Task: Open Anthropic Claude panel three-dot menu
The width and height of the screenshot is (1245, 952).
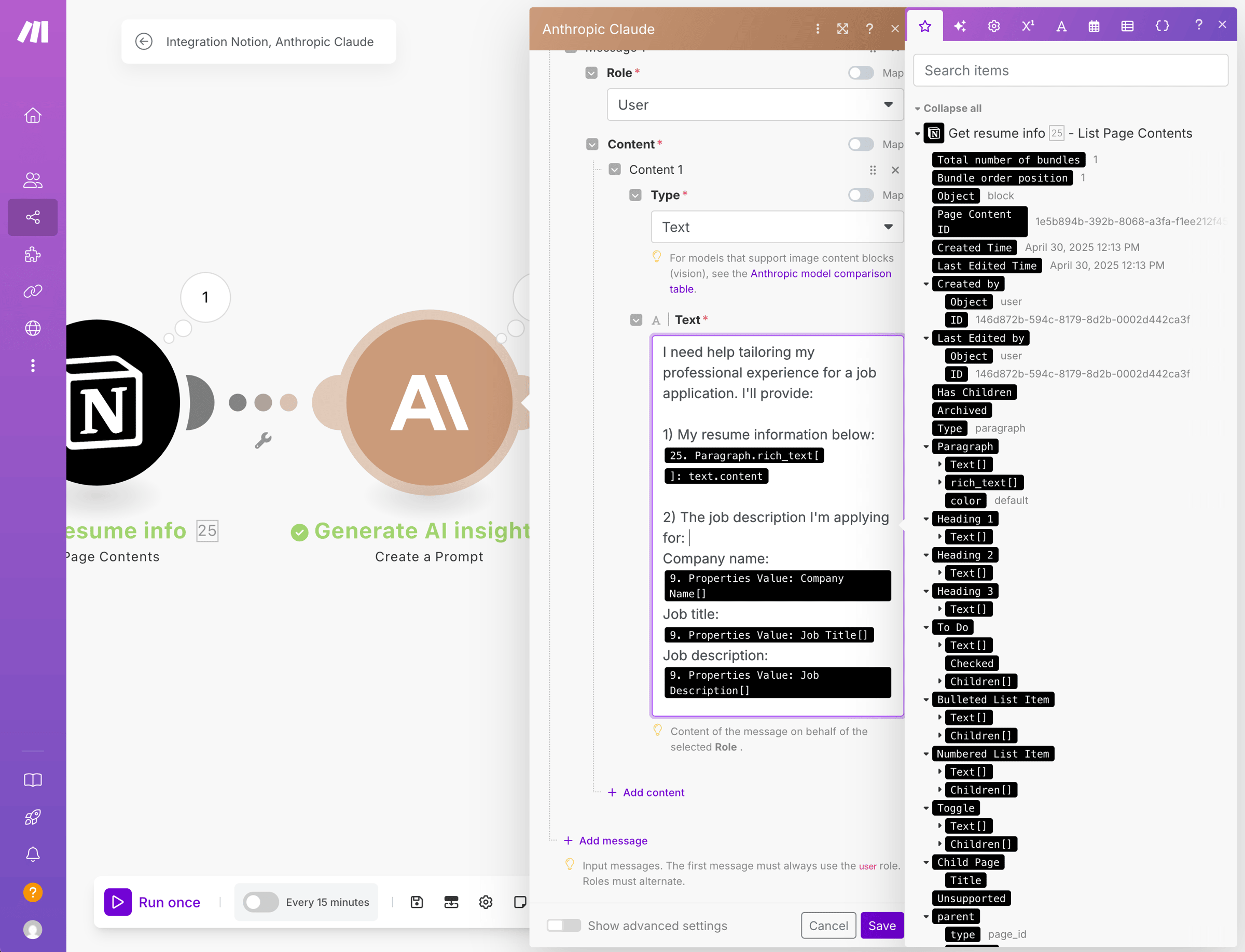Action: [x=818, y=29]
